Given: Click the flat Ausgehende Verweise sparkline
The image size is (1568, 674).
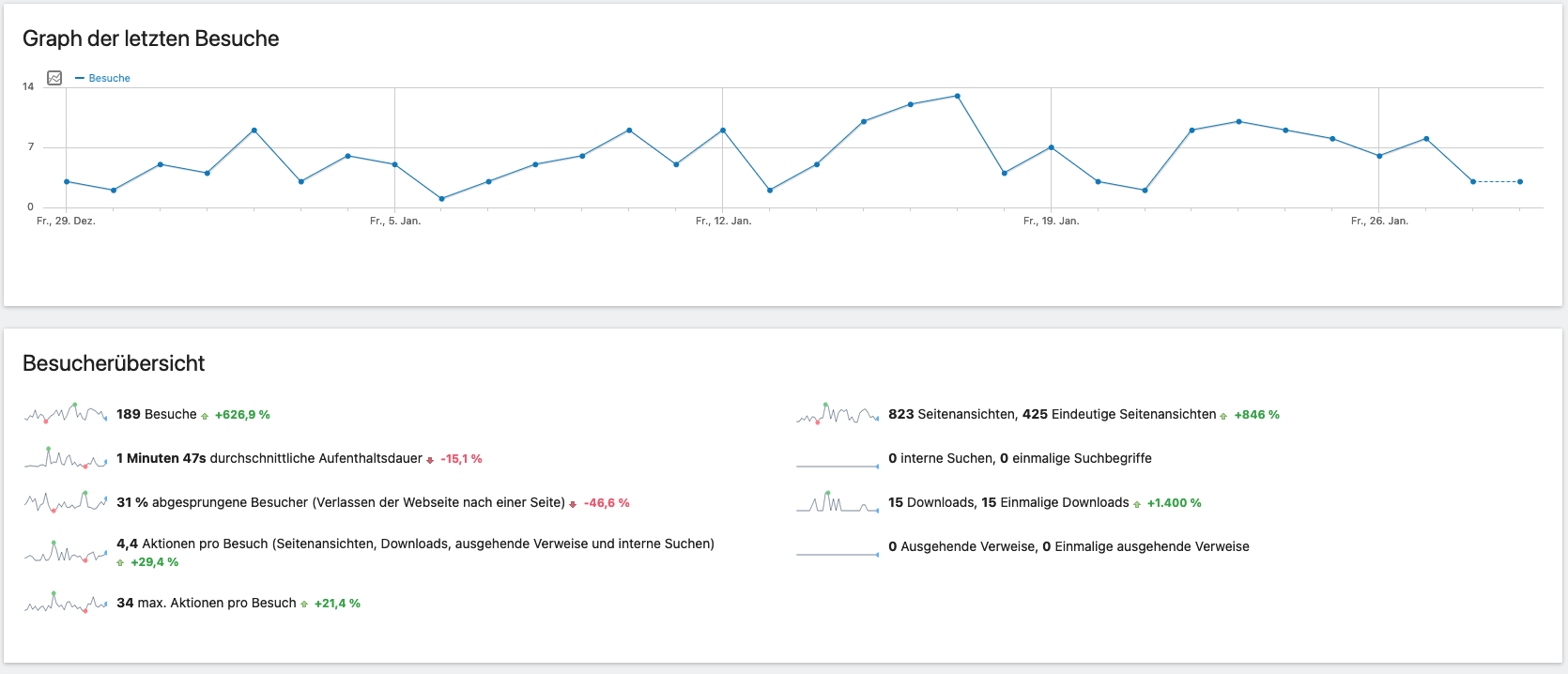Looking at the screenshot, I should [838, 553].
